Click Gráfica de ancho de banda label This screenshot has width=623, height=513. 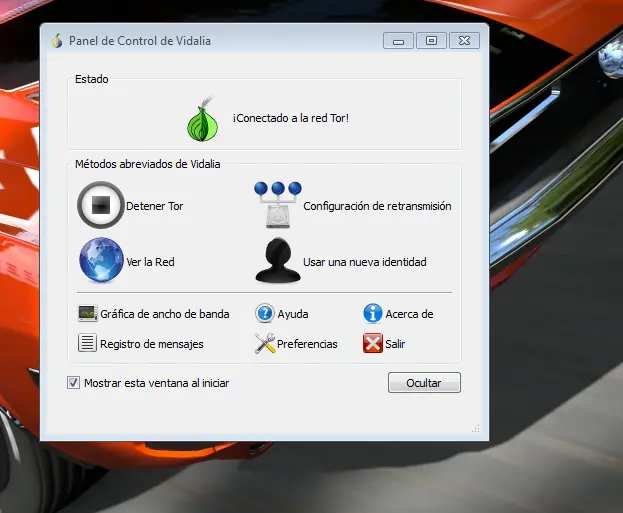tap(165, 314)
